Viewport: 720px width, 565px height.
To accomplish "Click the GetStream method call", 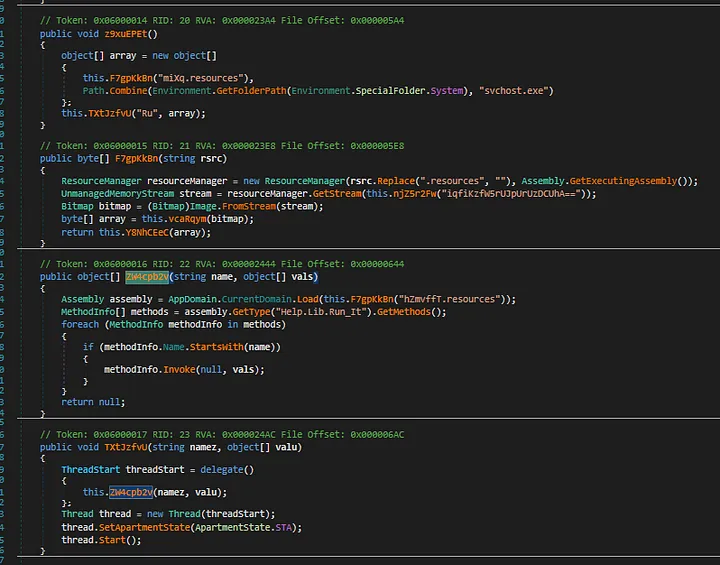I will (337, 194).
